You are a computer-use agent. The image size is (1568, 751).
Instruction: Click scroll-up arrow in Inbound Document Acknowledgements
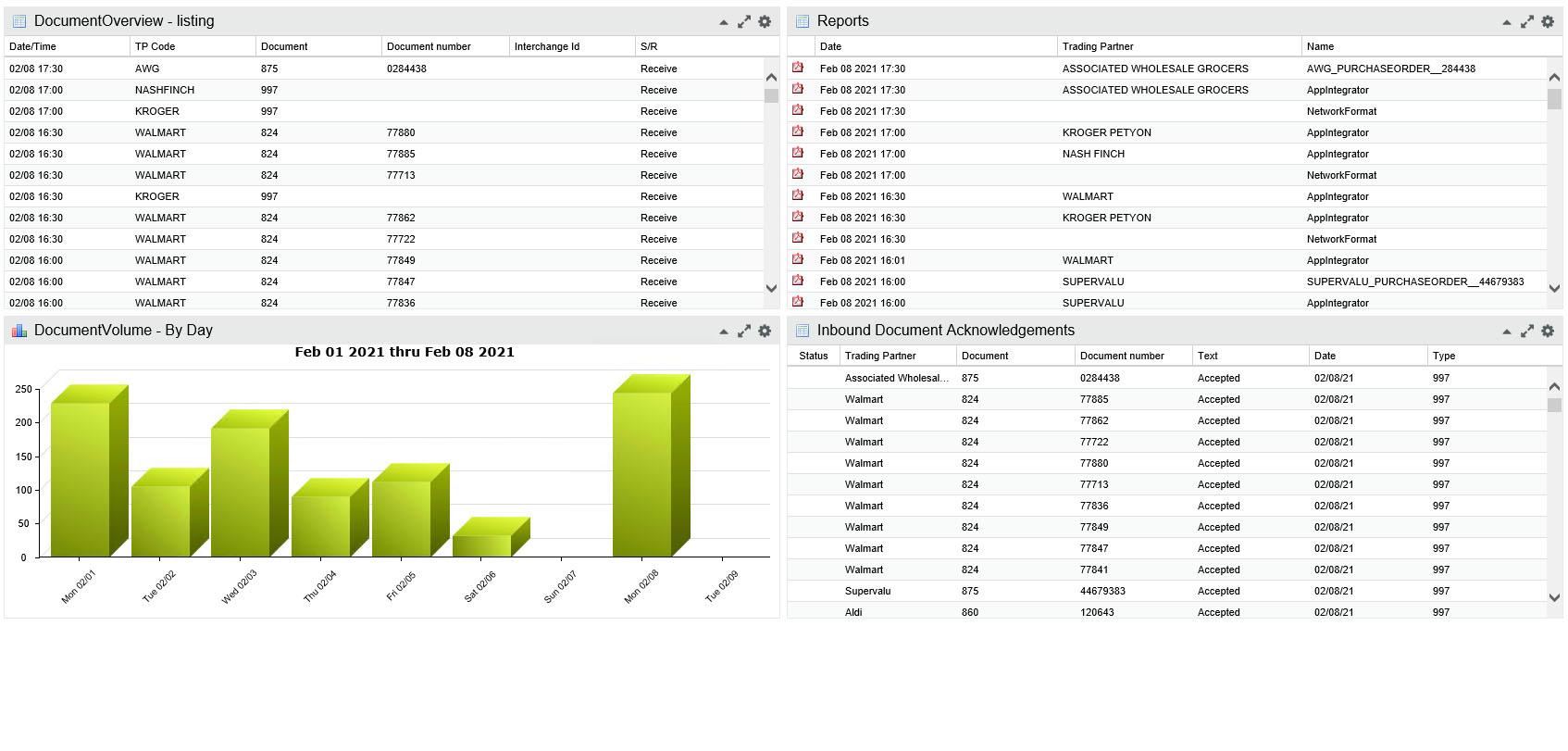click(x=1554, y=387)
